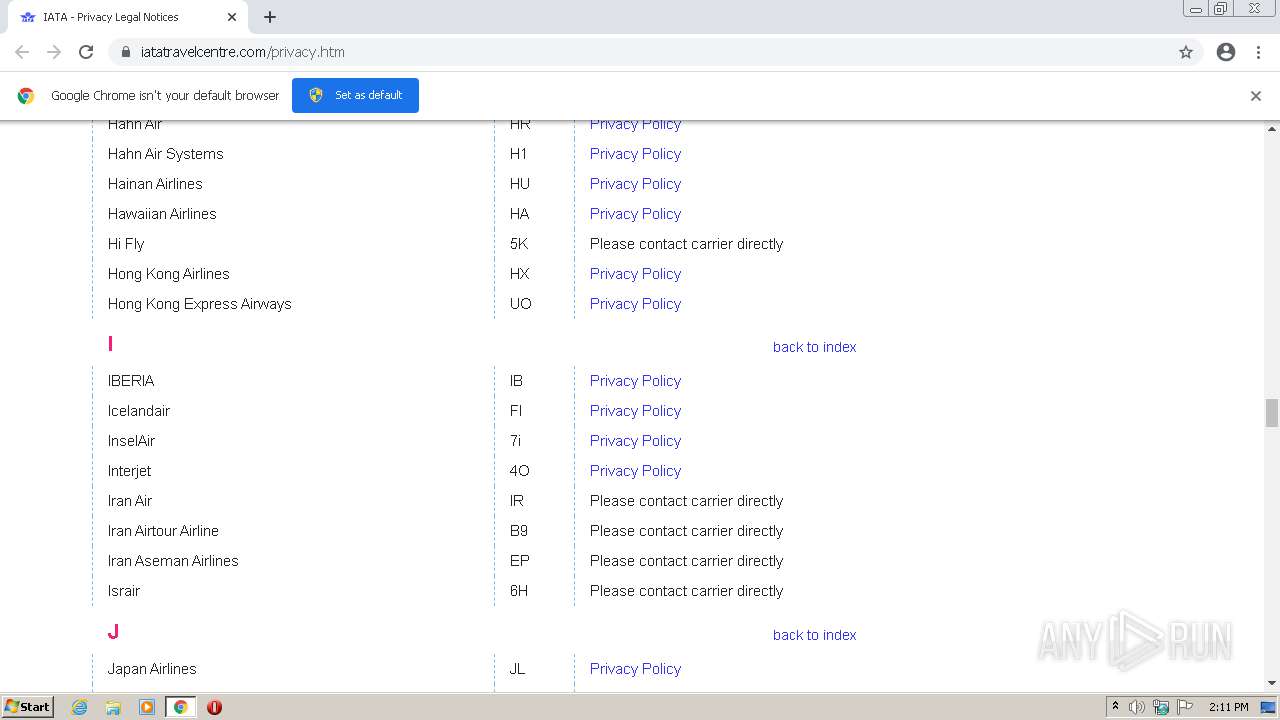Bookmark this page with the star icon

point(1186,52)
